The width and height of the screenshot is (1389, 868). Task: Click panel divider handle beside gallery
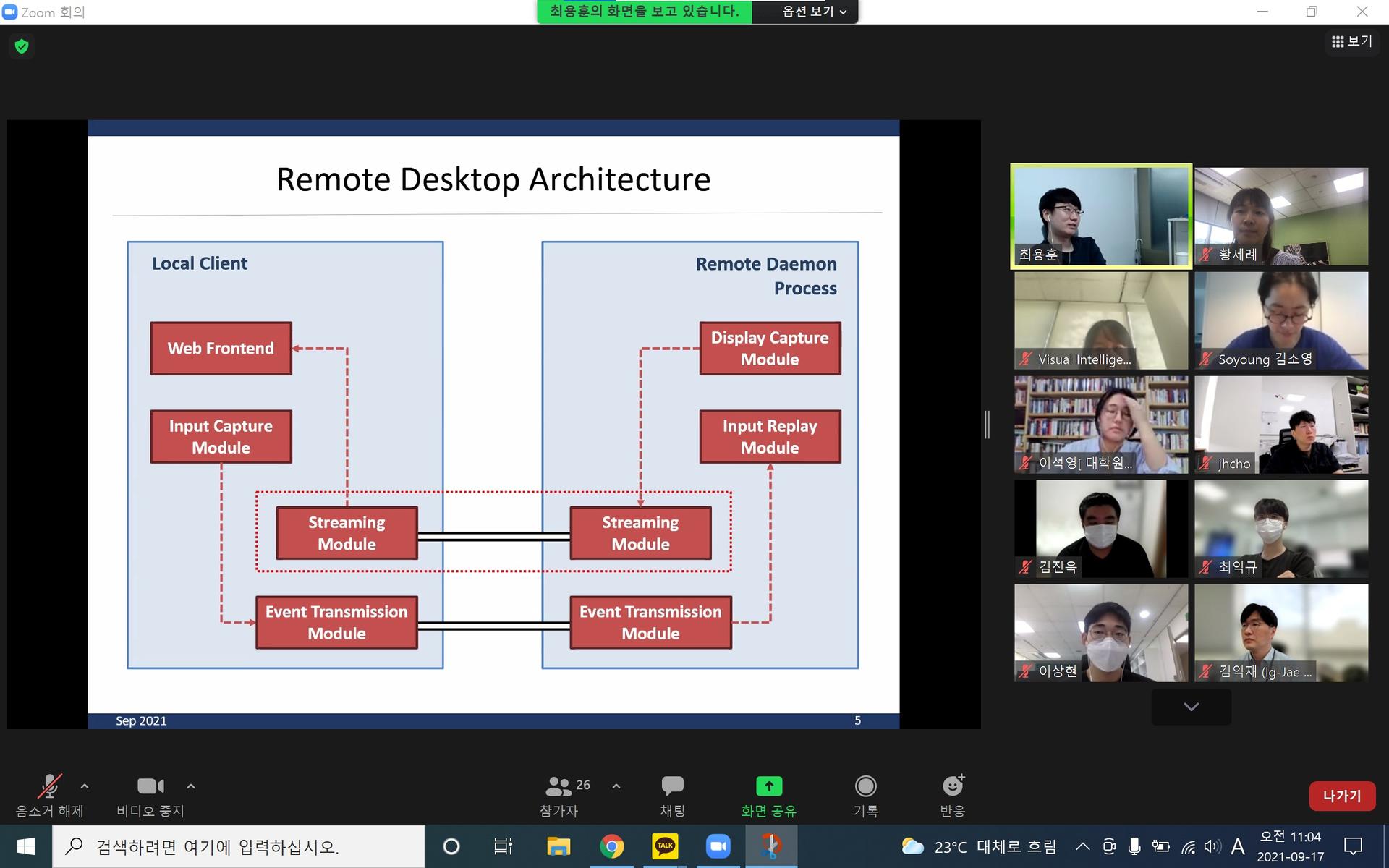987,425
